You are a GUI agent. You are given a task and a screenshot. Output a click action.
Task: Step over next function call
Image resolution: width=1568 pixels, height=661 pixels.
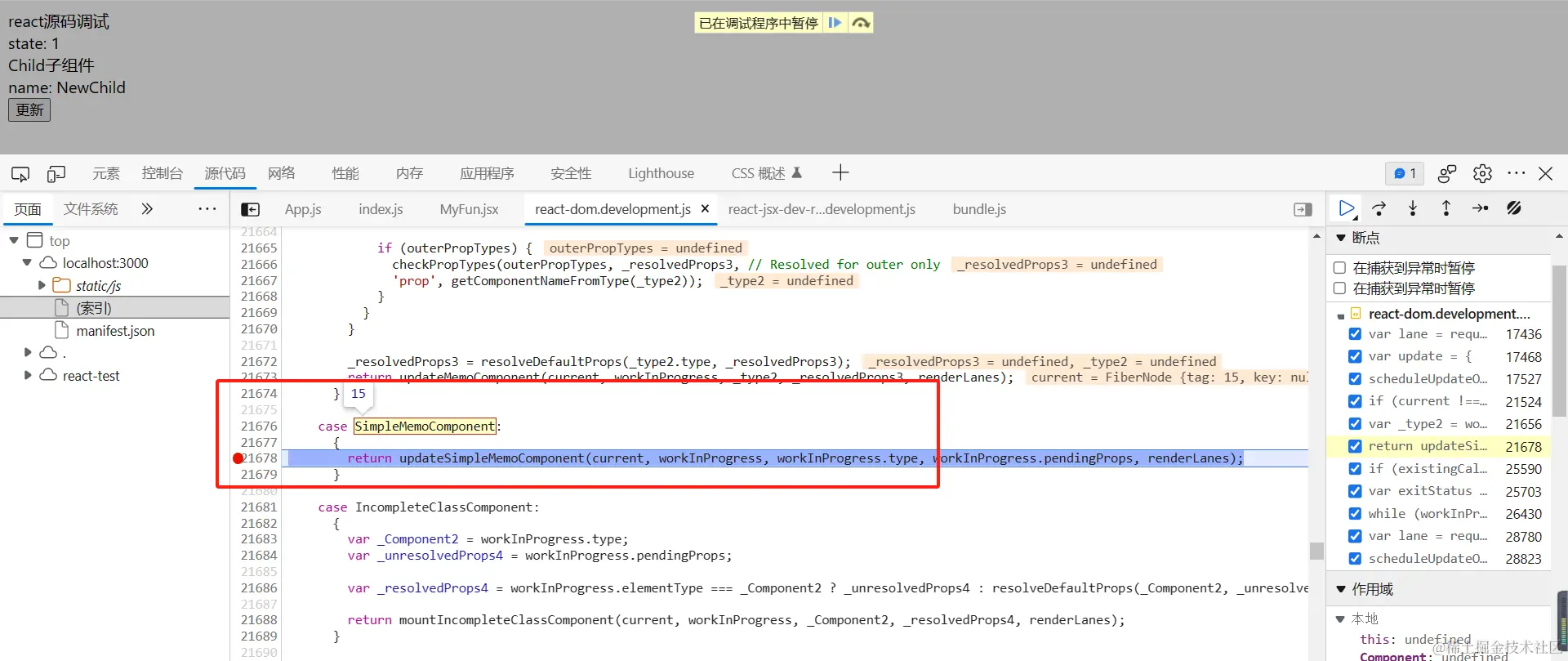pos(1379,208)
